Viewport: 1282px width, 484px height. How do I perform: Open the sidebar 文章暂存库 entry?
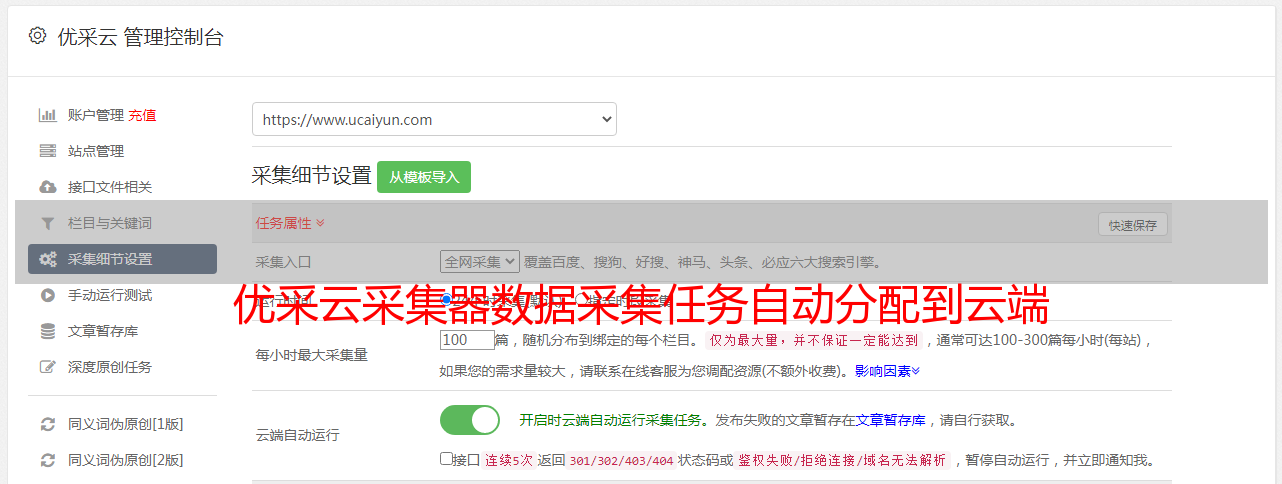coord(103,331)
